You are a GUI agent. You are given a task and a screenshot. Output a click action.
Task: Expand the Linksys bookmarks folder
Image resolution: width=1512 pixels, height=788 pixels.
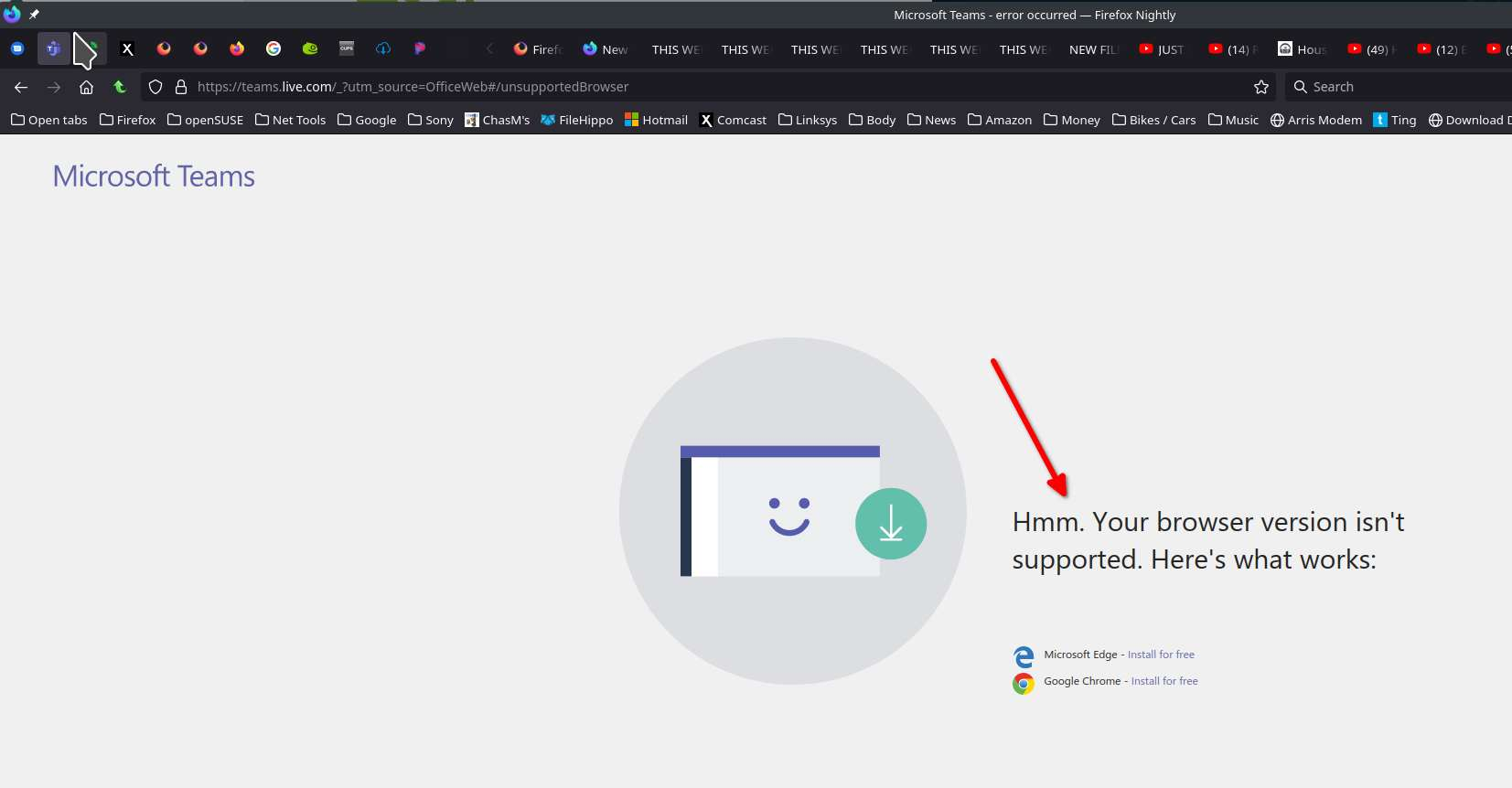click(x=808, y=120)
